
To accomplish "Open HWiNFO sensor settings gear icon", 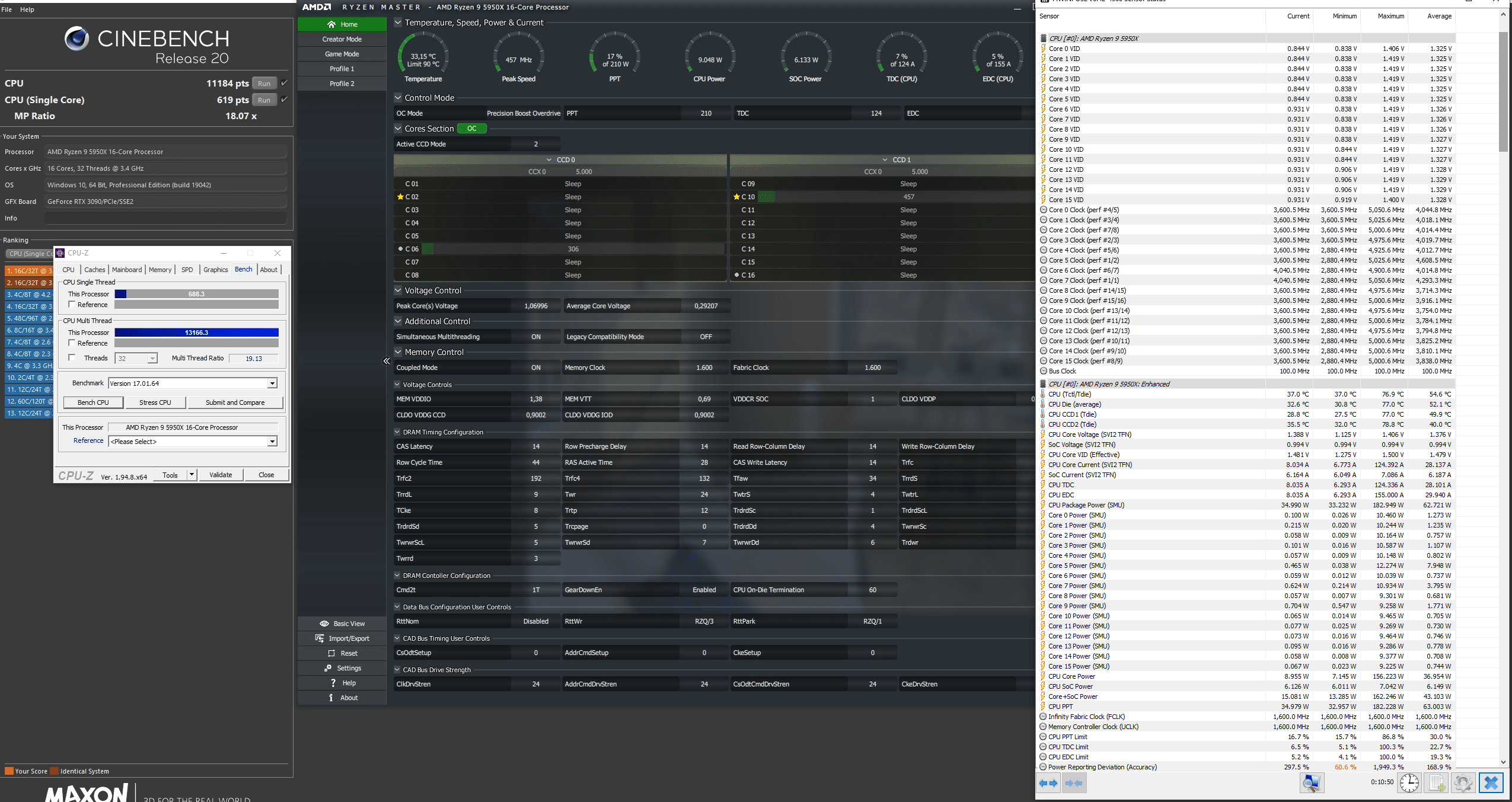I will click(1463, 783).
